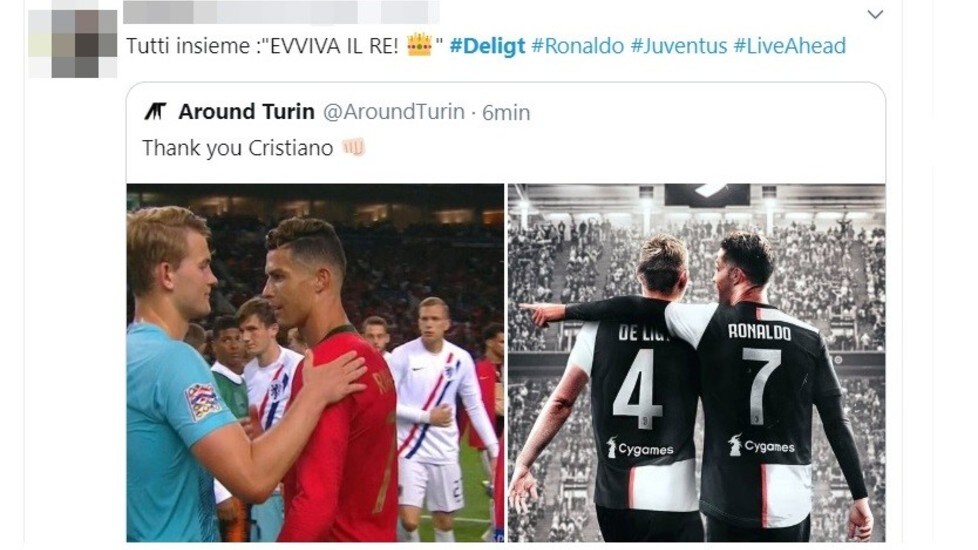Click the Nations League badge on blue sleeve

pos(202,400)
